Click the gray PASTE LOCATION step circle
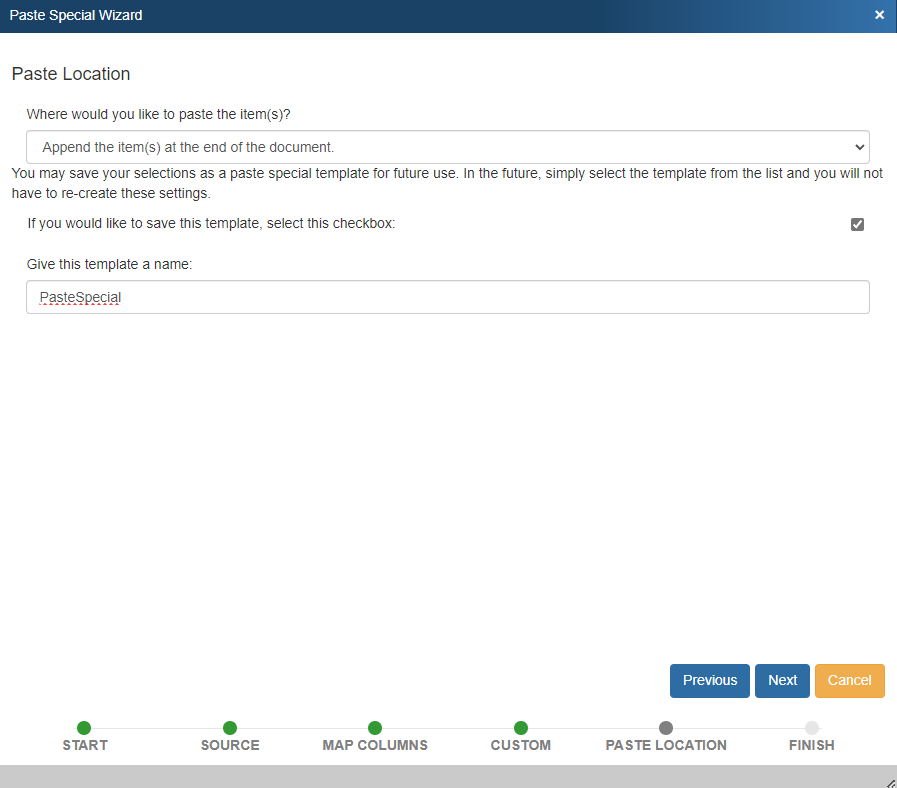 [x=666, y=728]
